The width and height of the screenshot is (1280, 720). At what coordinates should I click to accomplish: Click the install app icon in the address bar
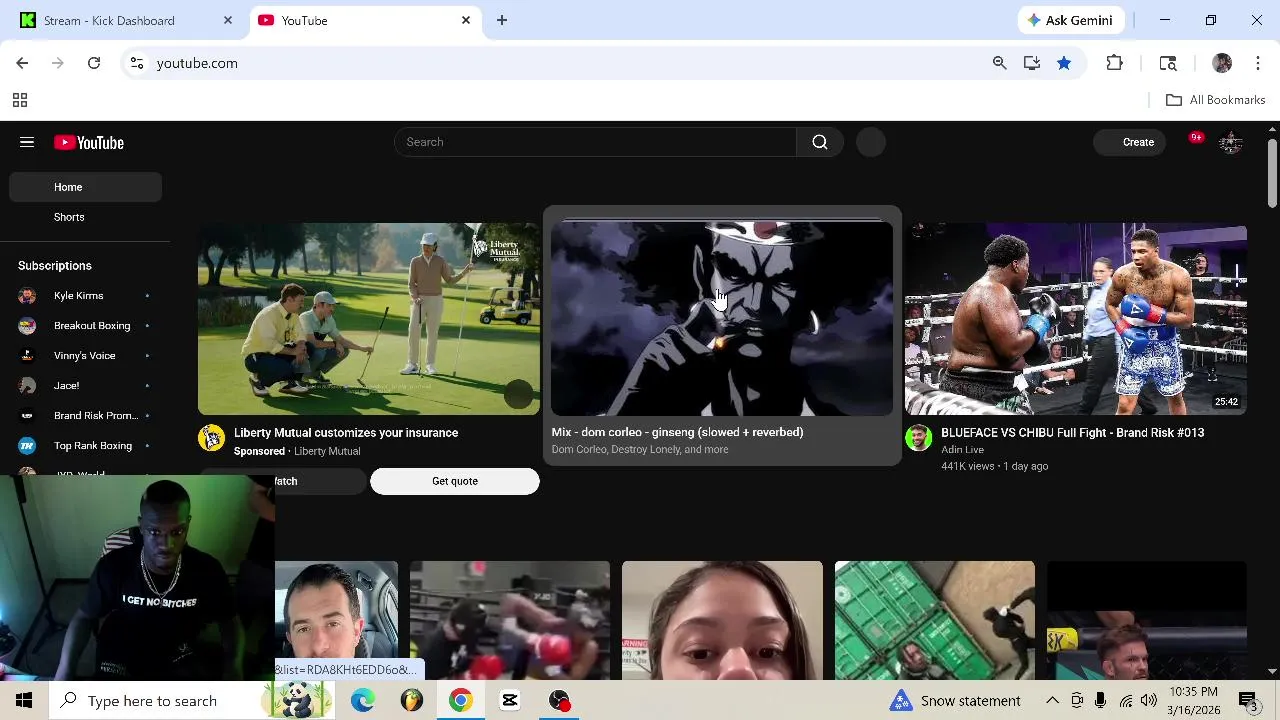(x=1032, y=63)
